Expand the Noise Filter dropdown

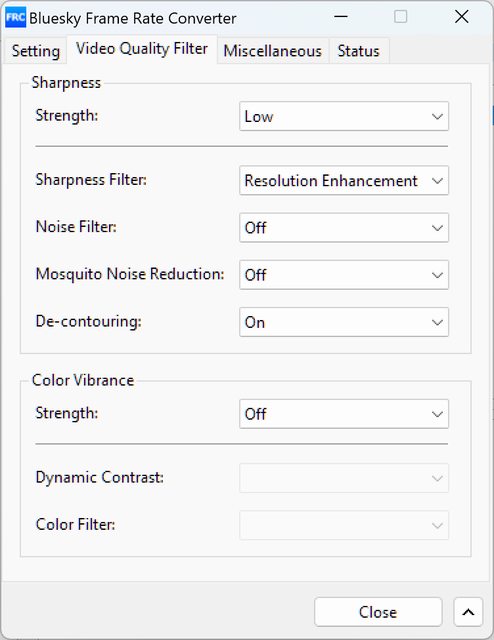pos(344,227)
